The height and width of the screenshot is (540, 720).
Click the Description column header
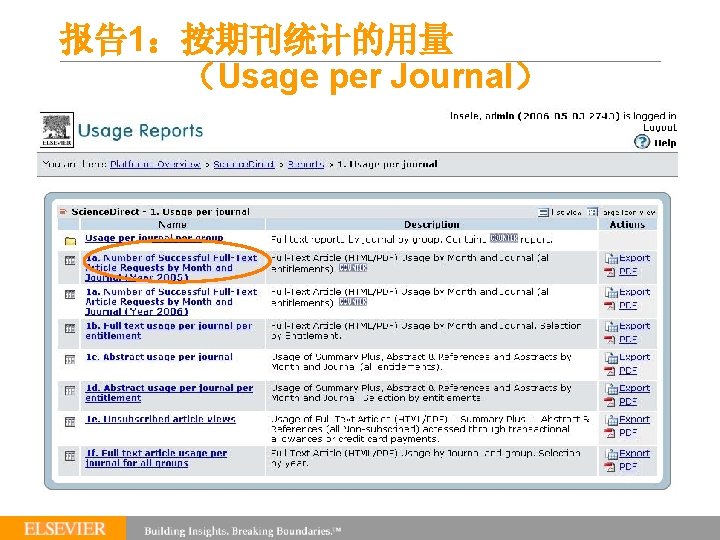coord(432,225)
